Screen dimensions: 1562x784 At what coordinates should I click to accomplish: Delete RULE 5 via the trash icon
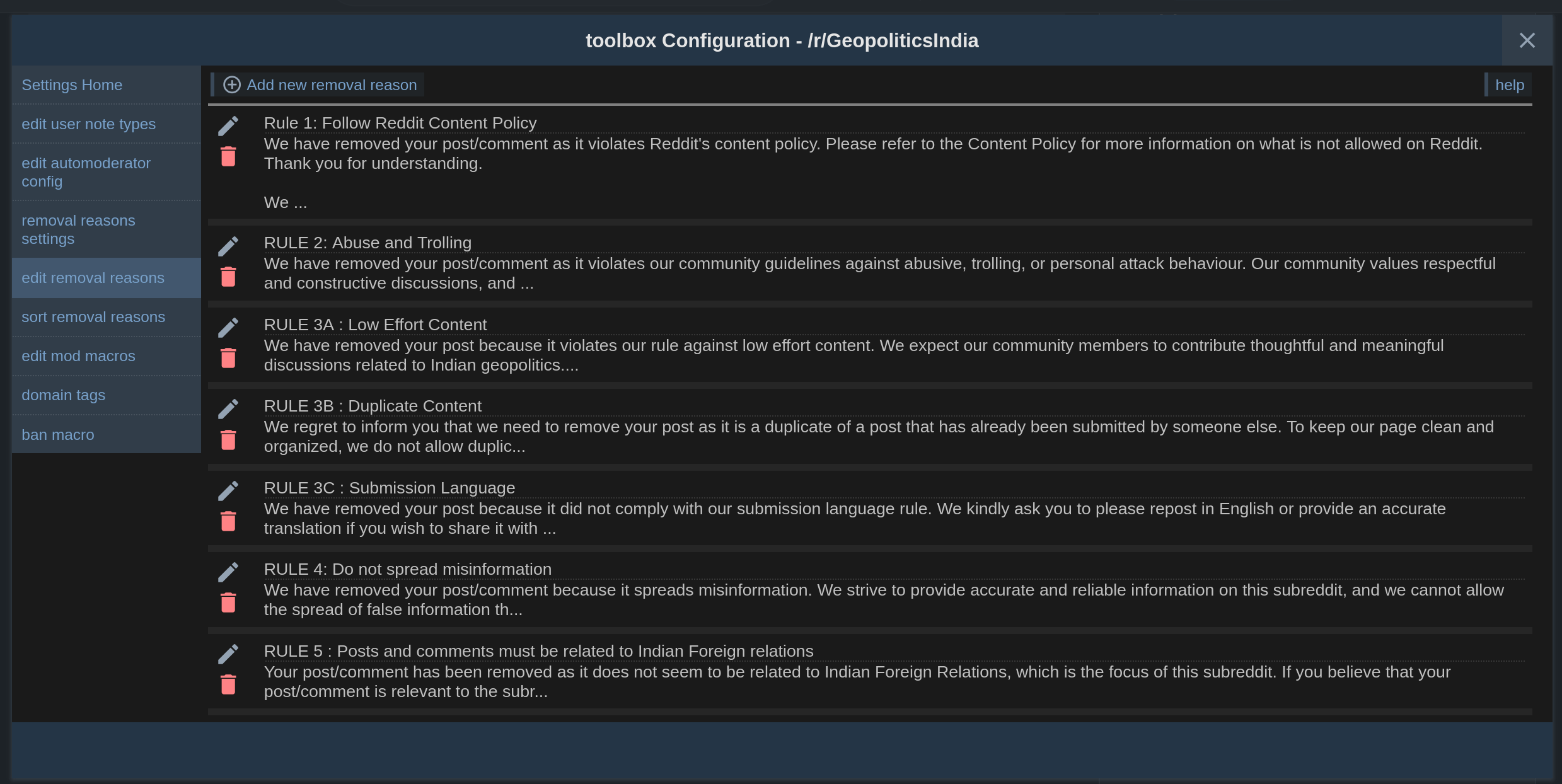tap(229, 684)
